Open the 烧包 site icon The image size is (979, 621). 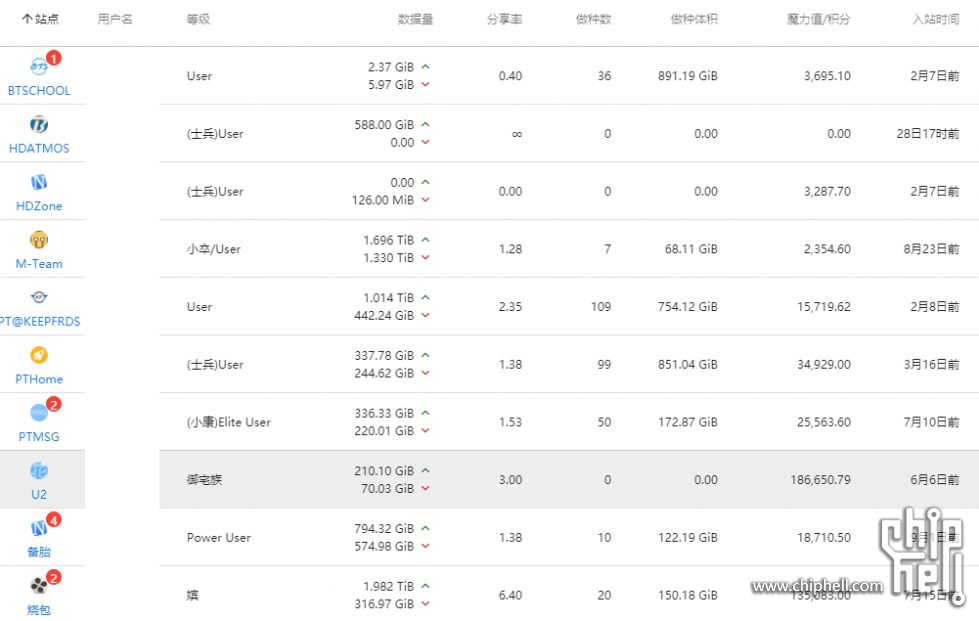[x=39, y=586]
